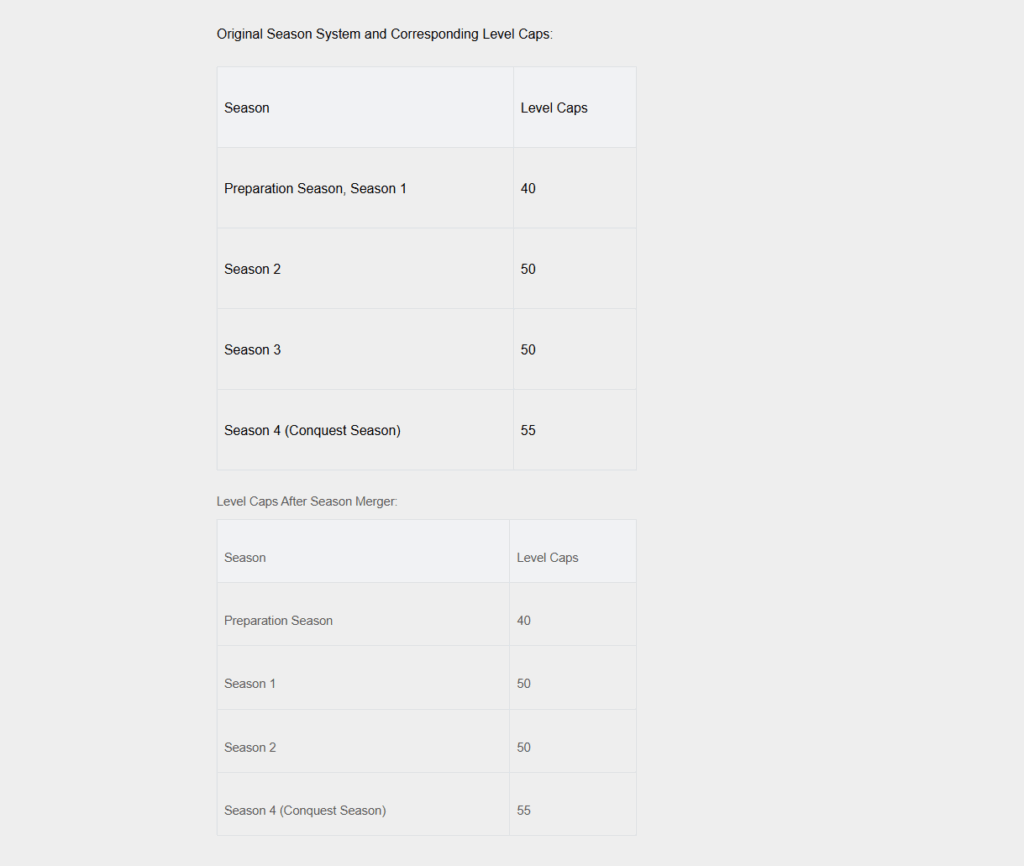
Task: Select value 55 in merger table
Action: [524, 810]
